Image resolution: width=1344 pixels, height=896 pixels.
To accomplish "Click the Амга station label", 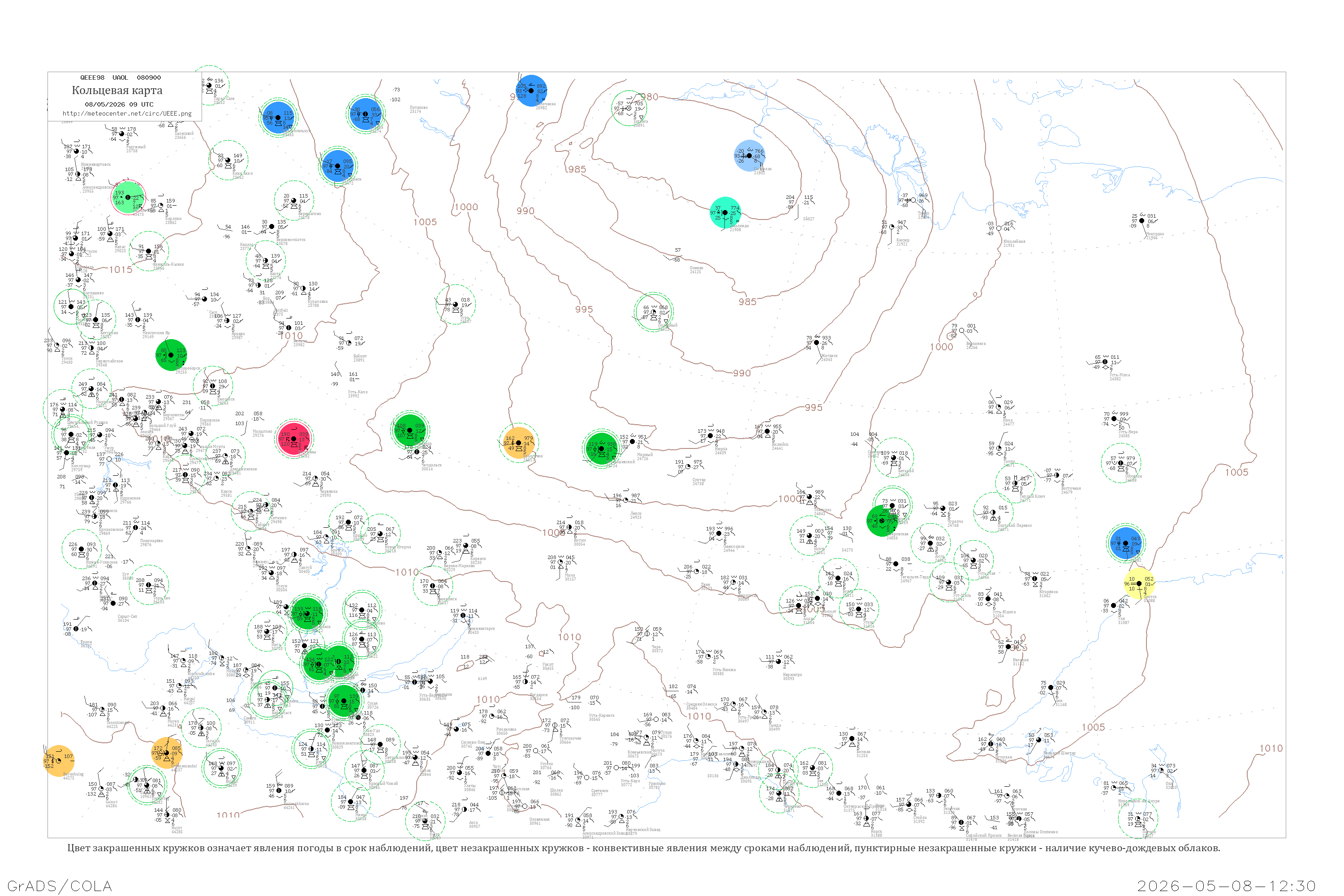I will click(x=939, y=556).
